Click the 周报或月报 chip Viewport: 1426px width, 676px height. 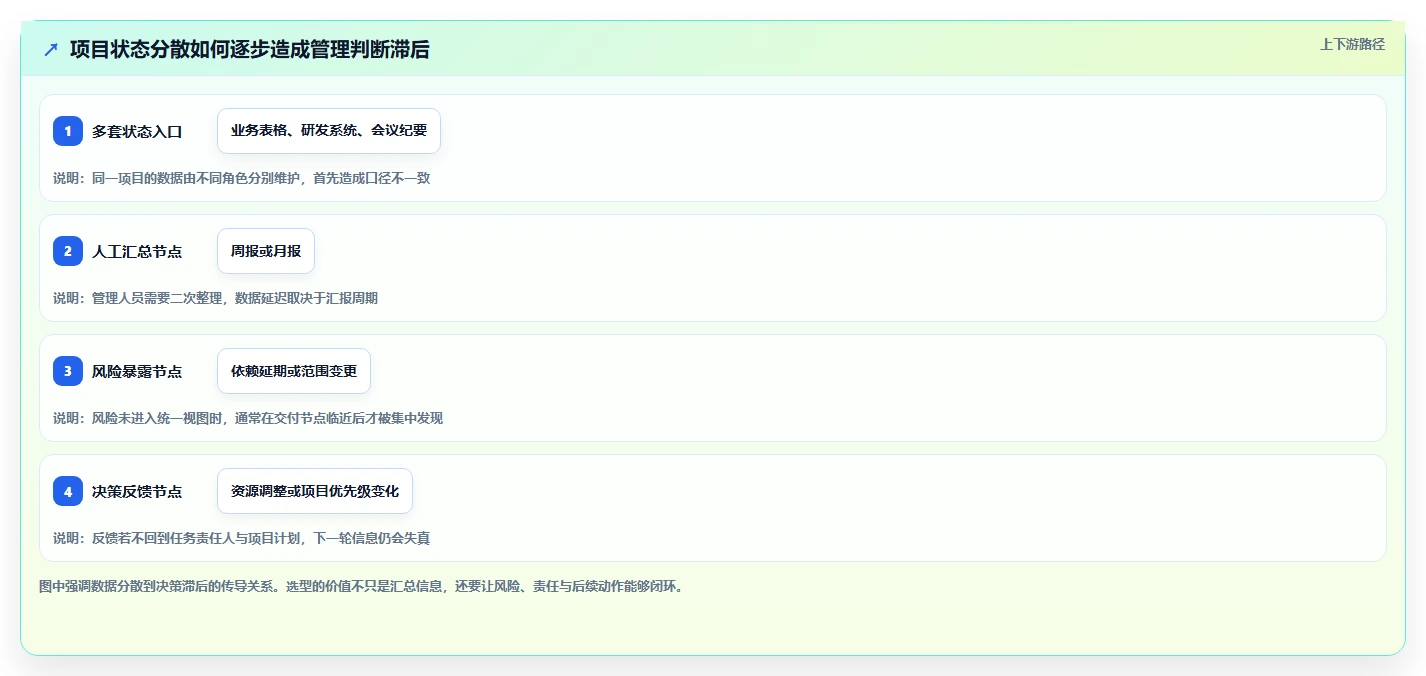266,251
